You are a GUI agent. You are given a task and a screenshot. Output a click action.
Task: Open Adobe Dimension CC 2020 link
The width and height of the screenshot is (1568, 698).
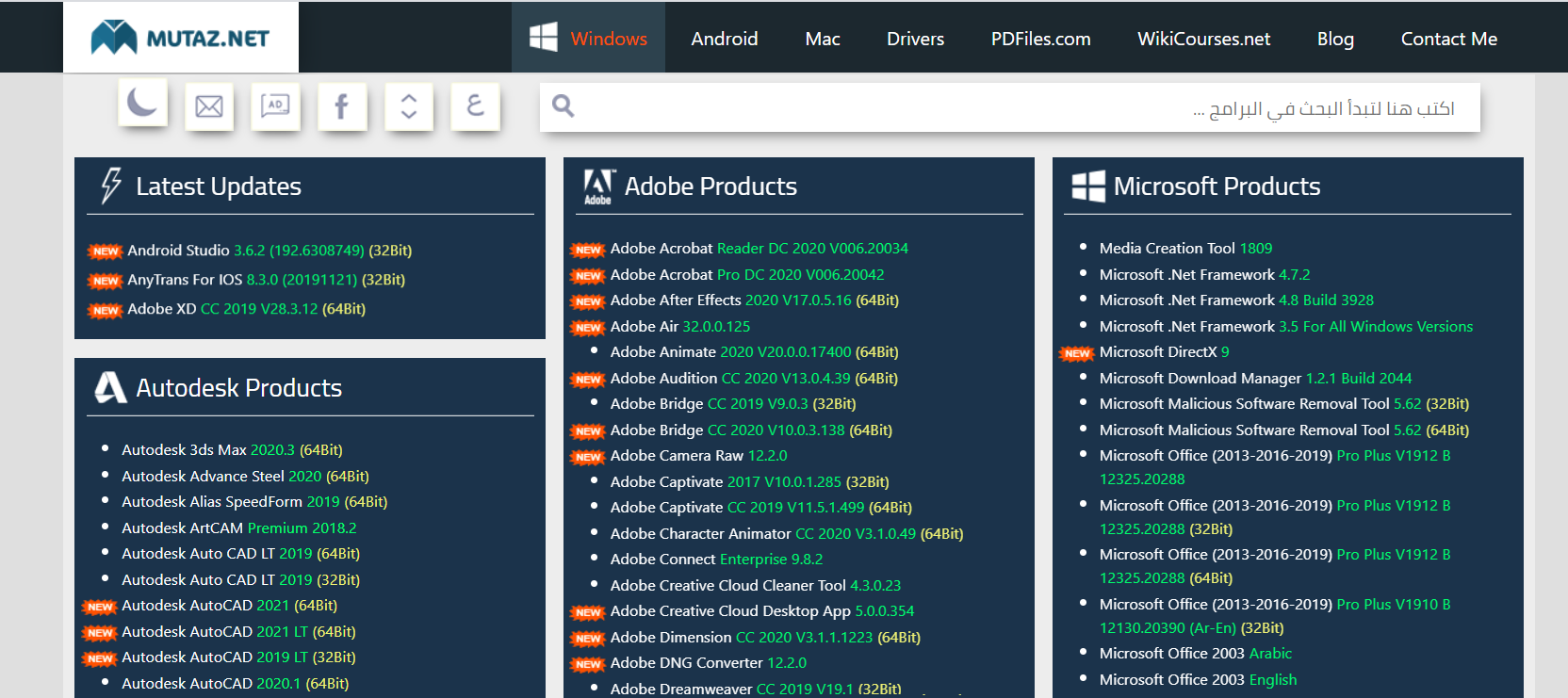coord(765,638)
